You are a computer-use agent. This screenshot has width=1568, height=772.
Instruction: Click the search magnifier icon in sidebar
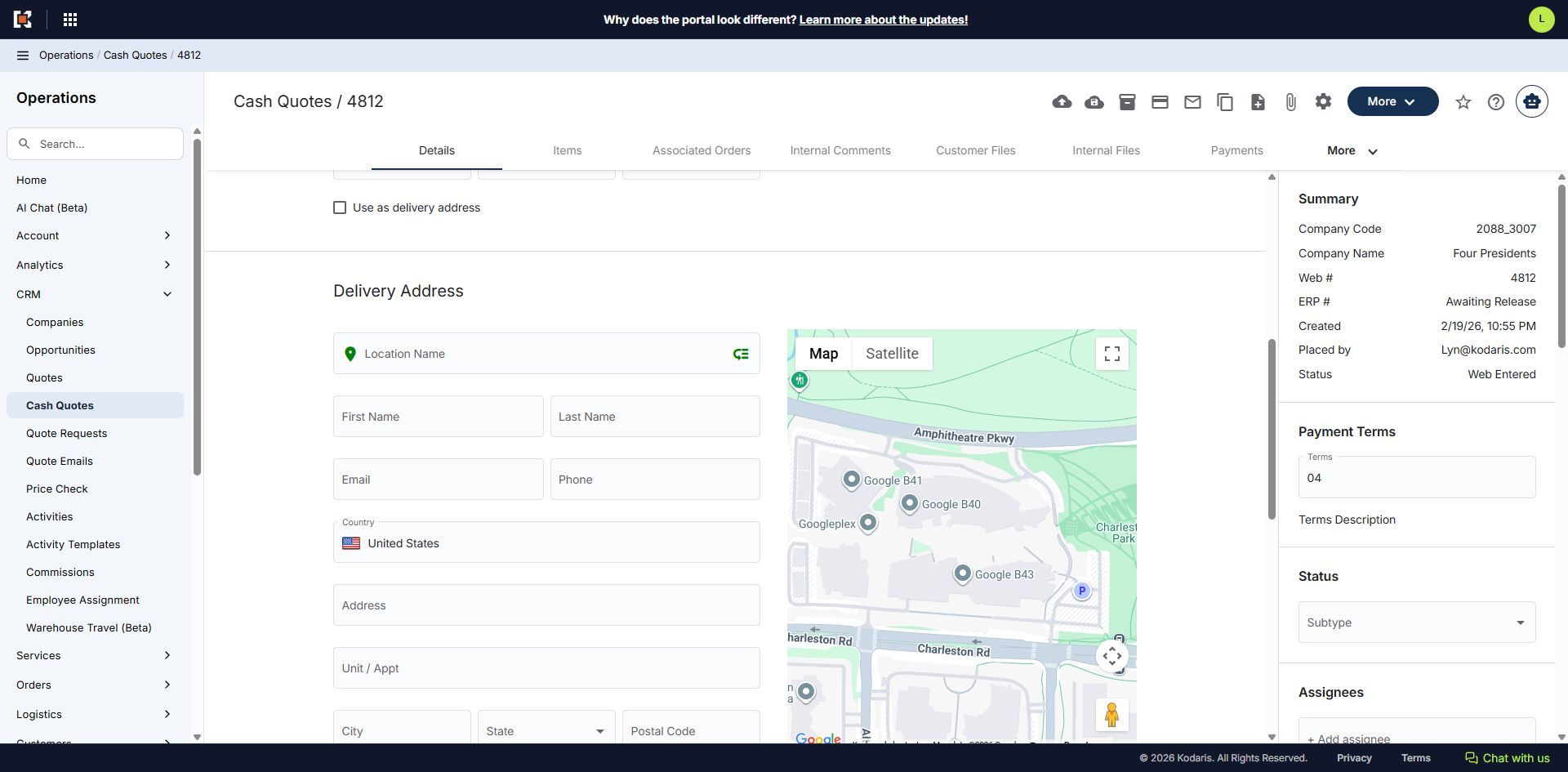[24, 144]
